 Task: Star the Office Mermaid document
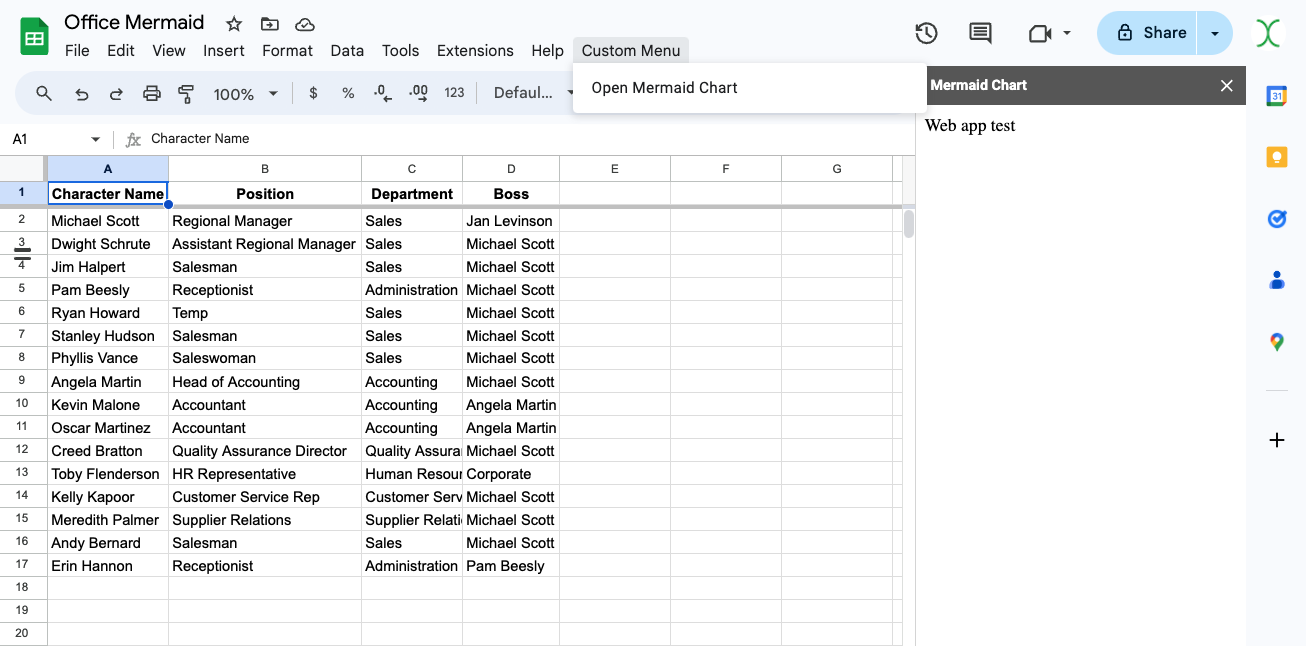tap(234, 23)
